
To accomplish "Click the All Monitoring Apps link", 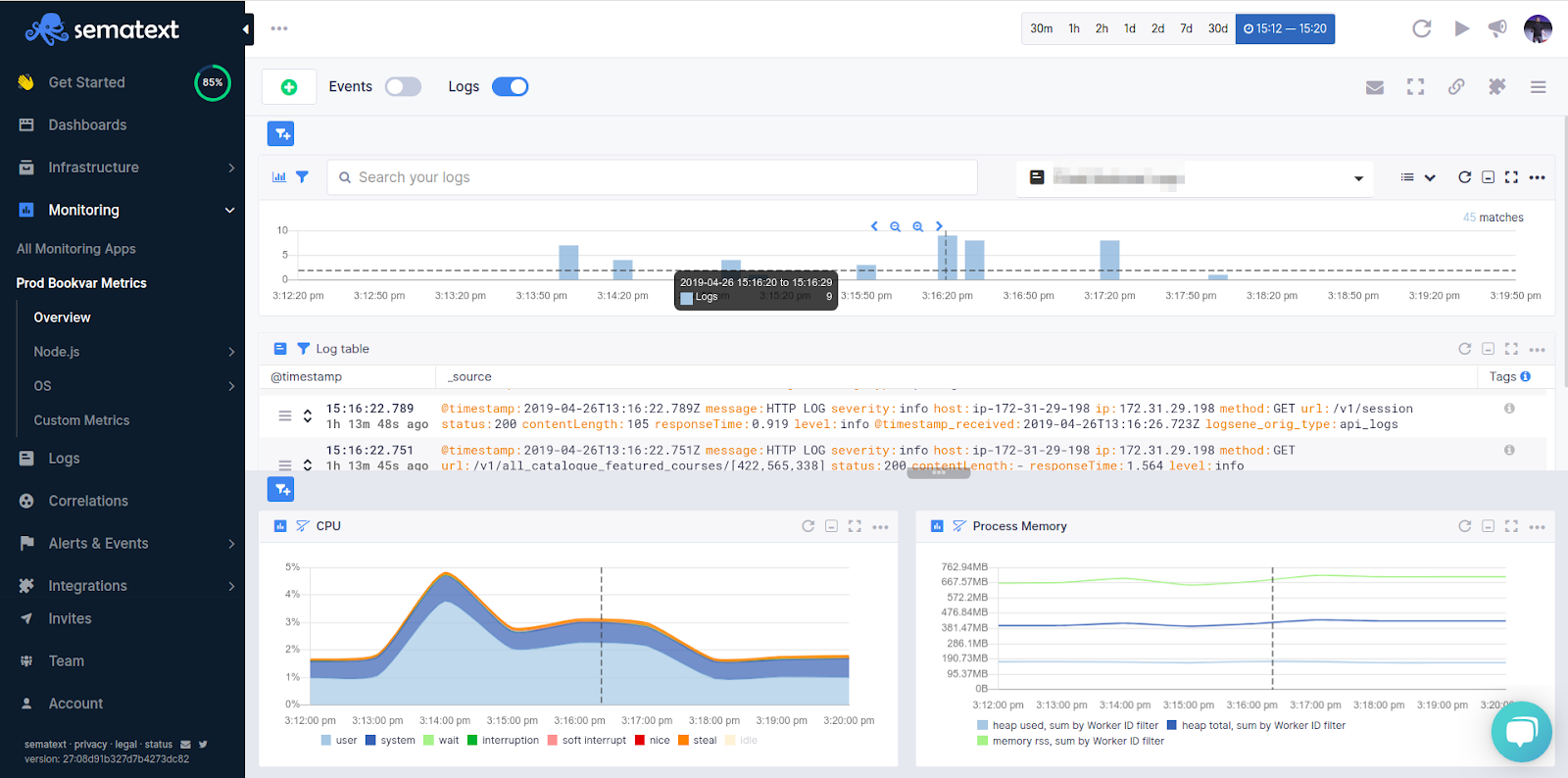I will [x=76, y=249].
